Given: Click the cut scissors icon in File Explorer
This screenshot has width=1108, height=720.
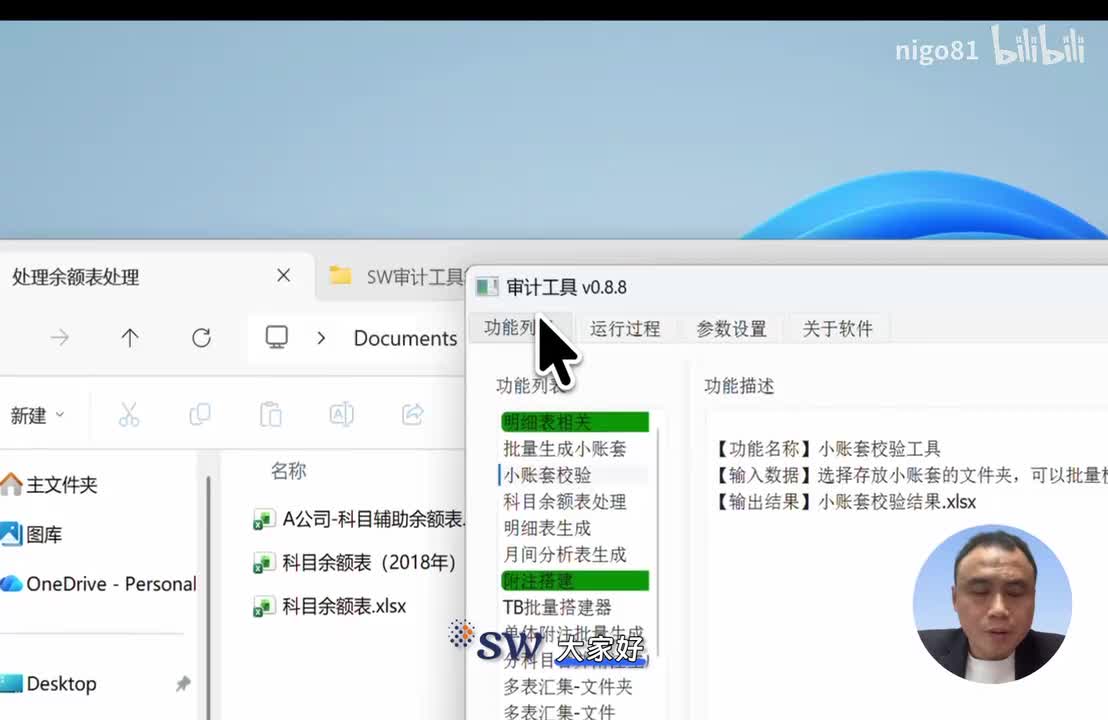Looking at the screenshot, I should coord(129,415).
